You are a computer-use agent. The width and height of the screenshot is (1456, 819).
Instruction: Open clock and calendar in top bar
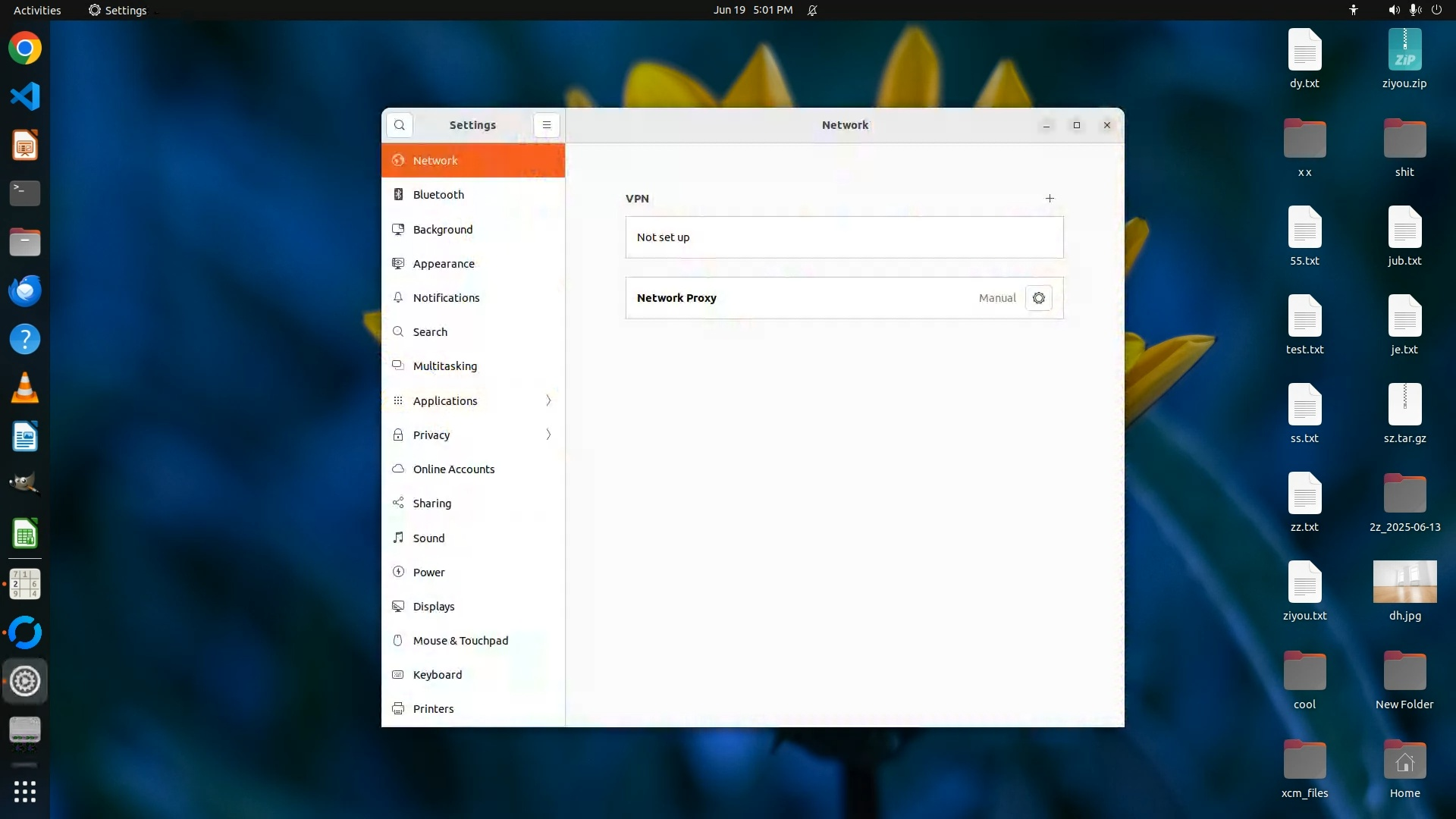tap(752, 10)
